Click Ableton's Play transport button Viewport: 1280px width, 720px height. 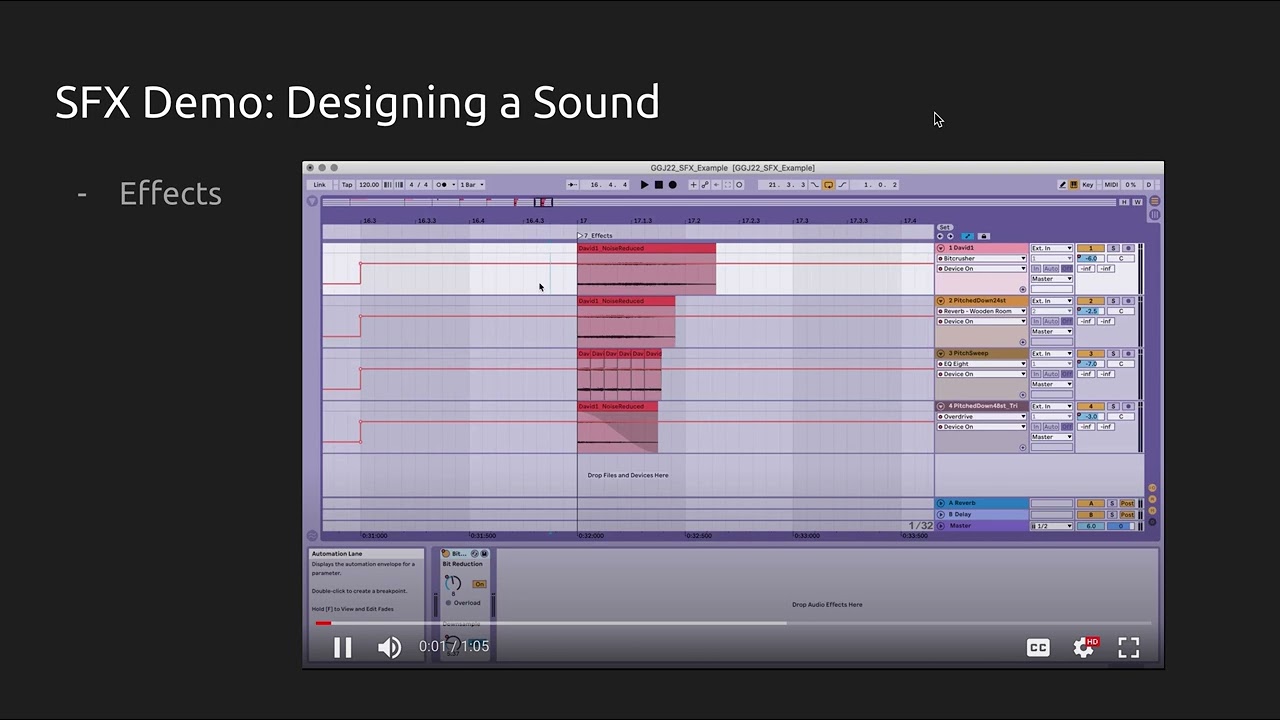point(644,185)
